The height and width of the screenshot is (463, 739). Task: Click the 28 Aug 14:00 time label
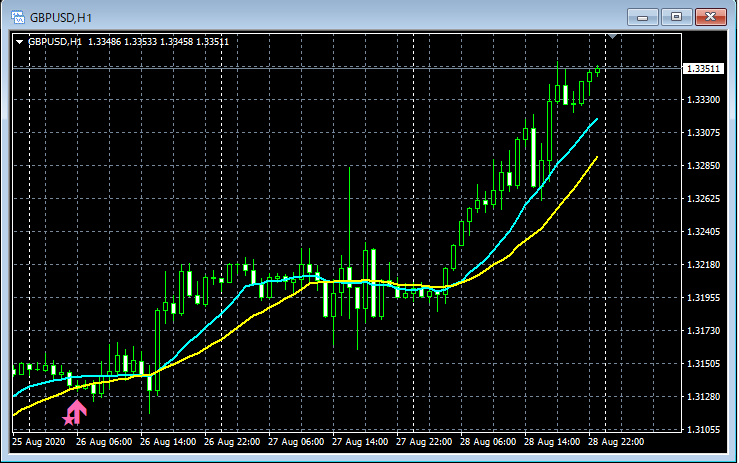click(552, 442)
